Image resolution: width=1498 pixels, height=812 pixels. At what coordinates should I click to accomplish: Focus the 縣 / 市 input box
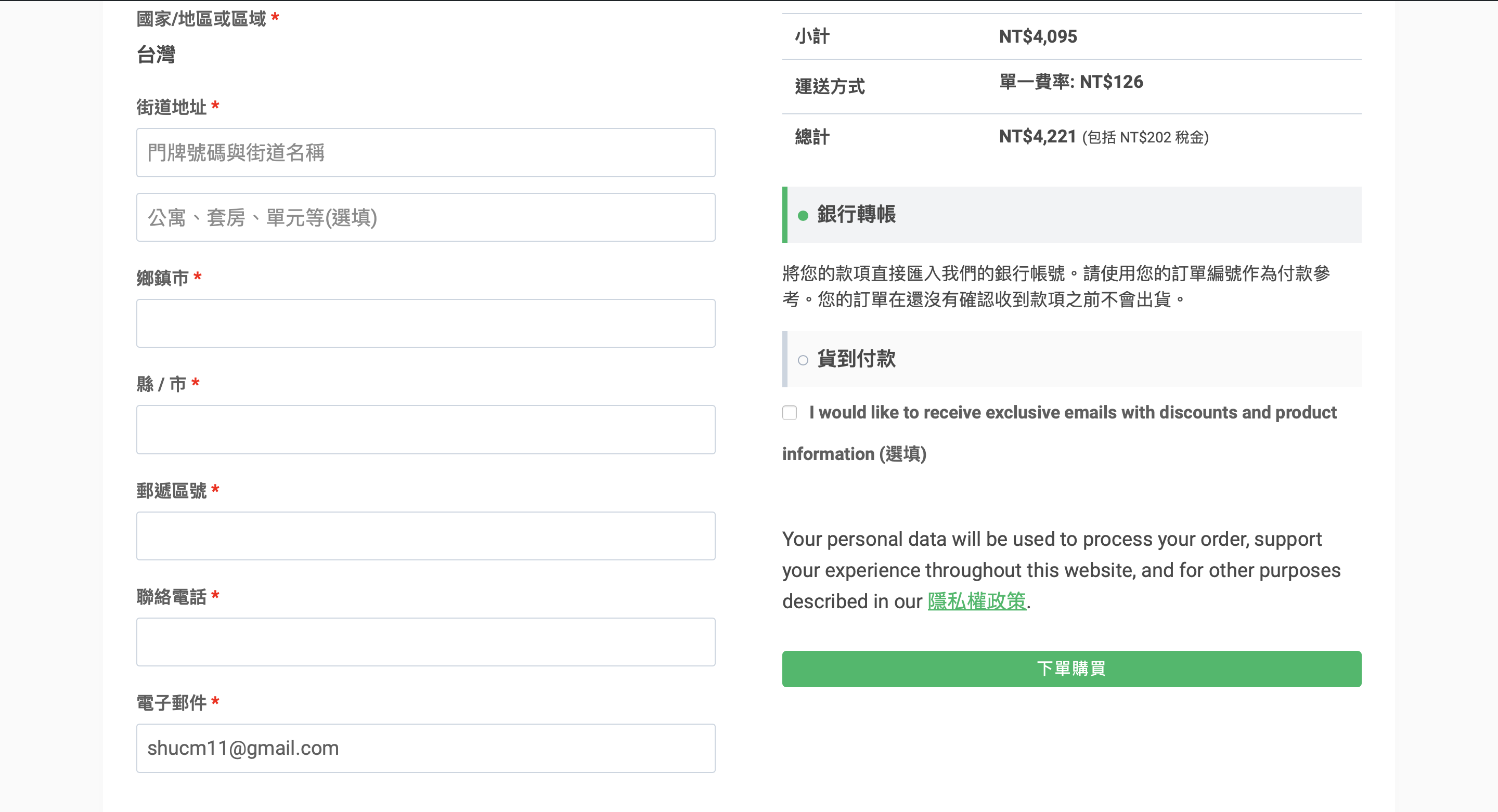425,429
